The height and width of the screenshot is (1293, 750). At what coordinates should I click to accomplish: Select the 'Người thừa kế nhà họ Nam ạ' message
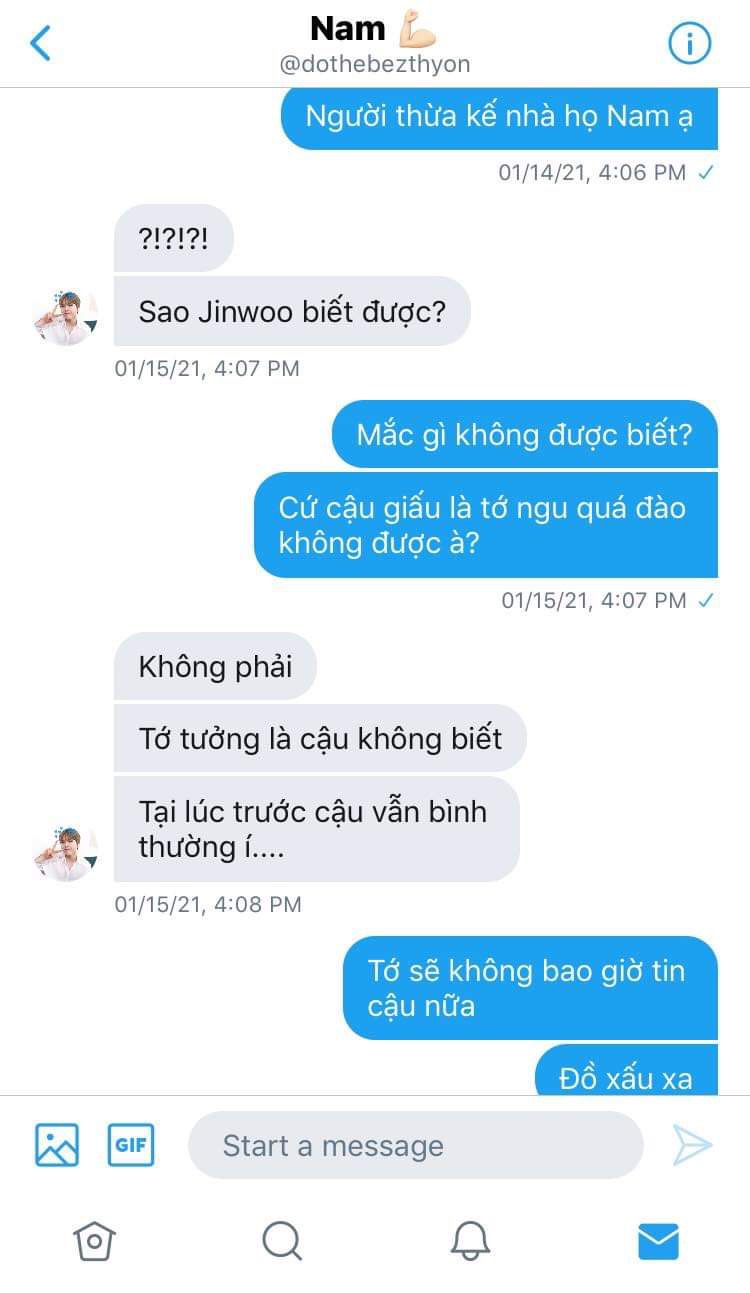pos(499,117)
